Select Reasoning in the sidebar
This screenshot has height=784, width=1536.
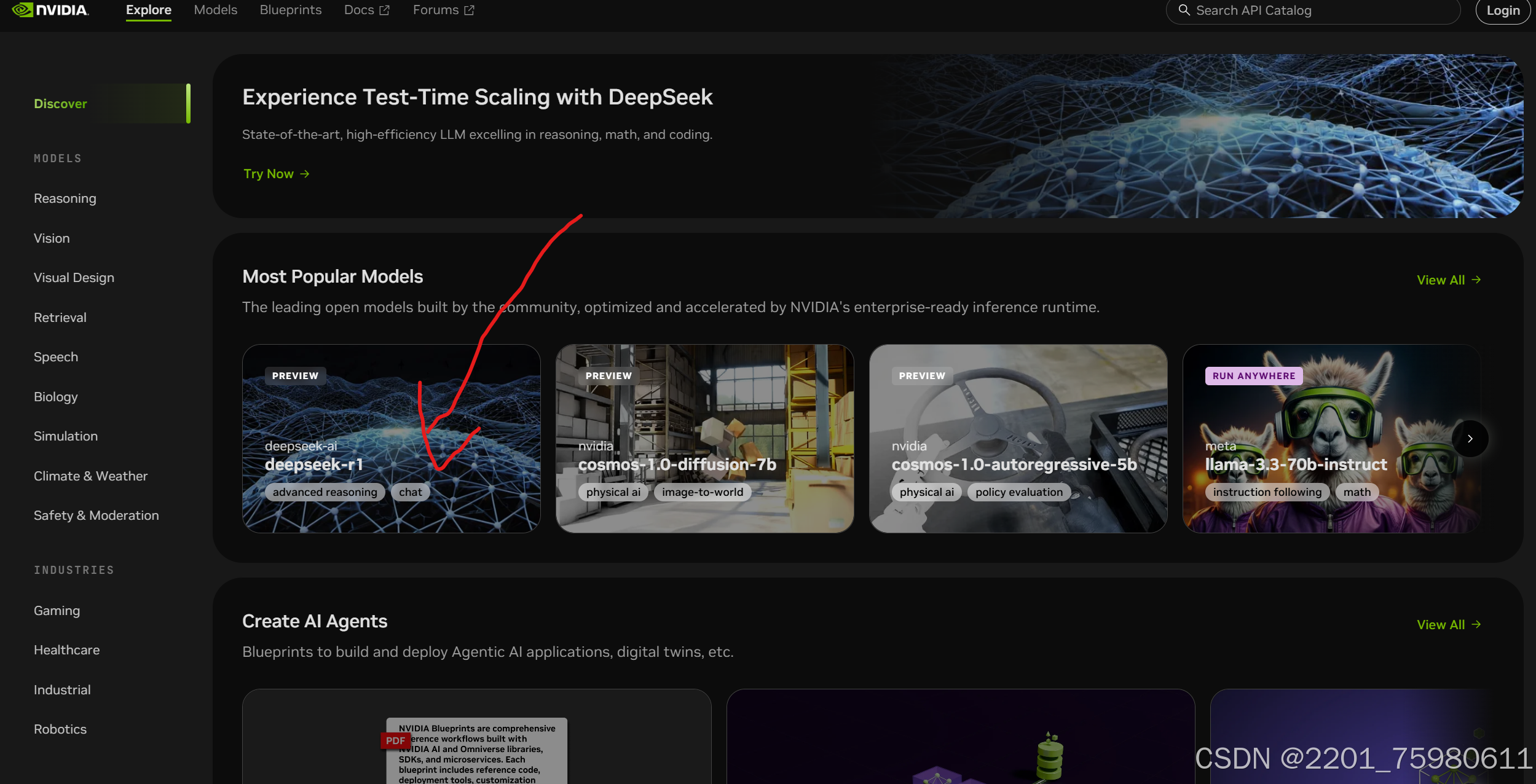tap(65, 198)
